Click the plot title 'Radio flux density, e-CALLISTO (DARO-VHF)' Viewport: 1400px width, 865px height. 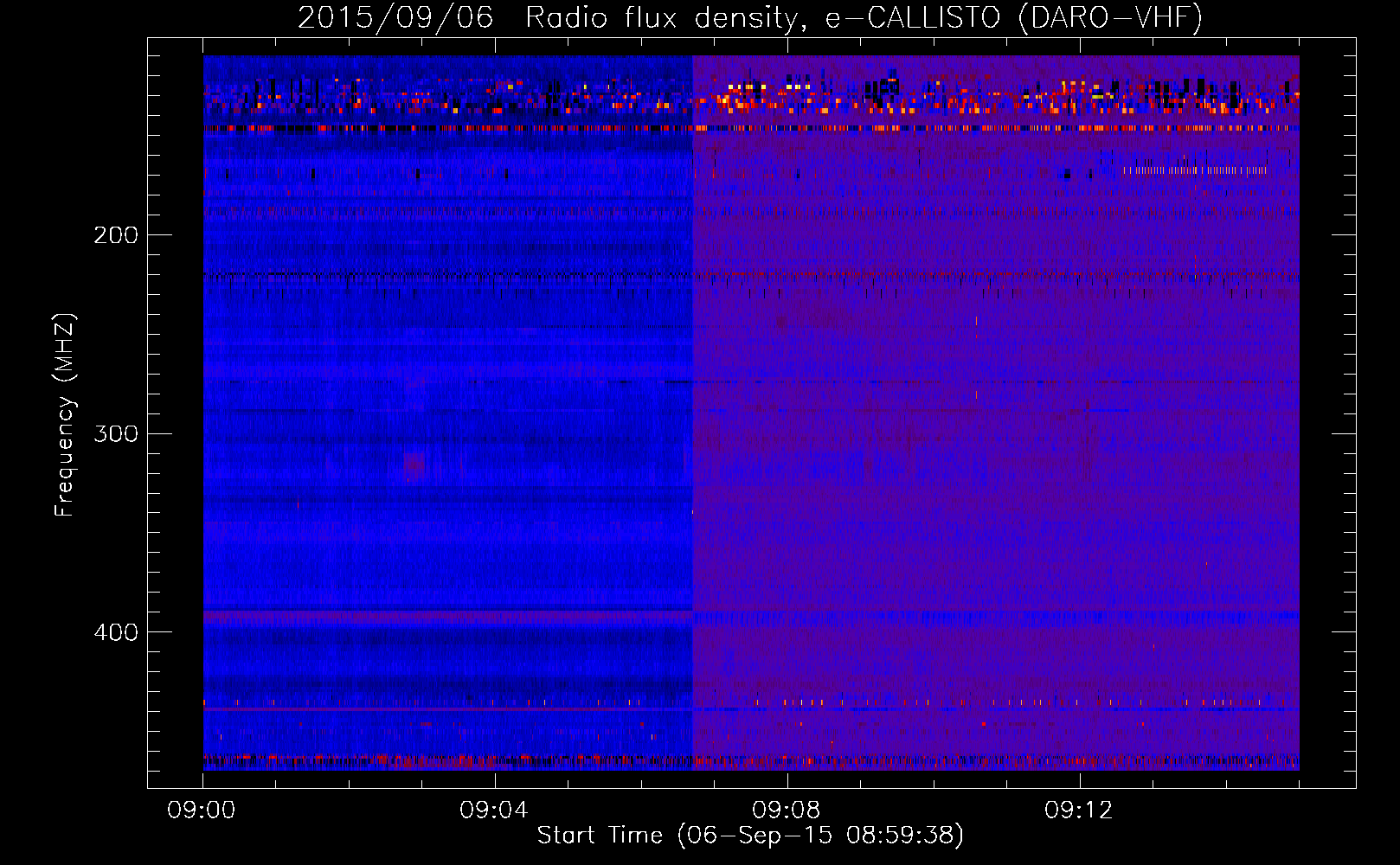(x=864, y=17)
